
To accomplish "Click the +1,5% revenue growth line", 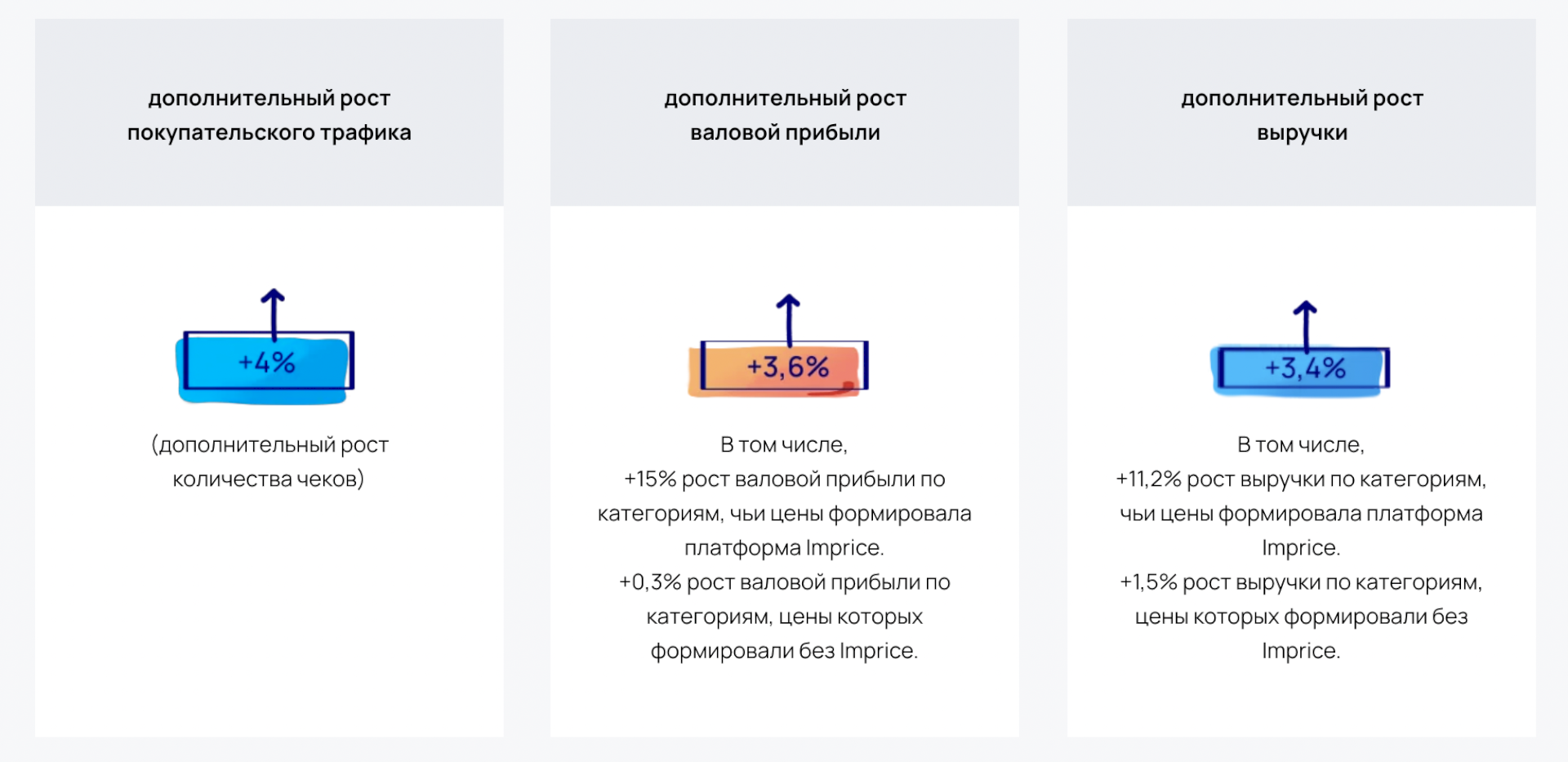I will (x=1301, y=616).
